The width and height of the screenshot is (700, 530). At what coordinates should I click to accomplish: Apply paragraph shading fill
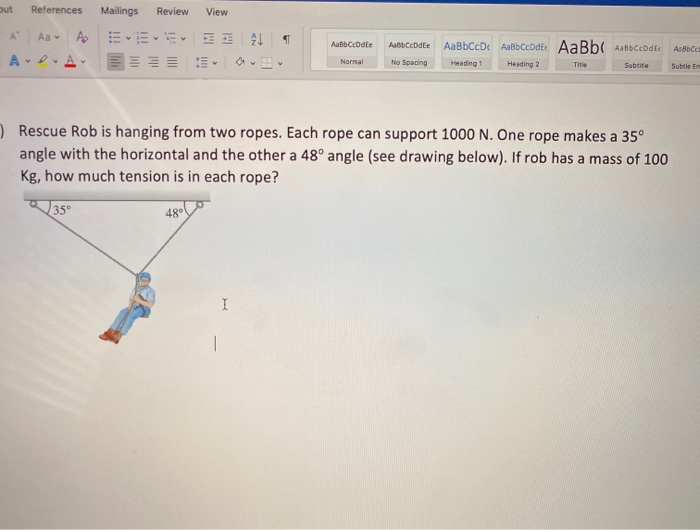(240, 63)
